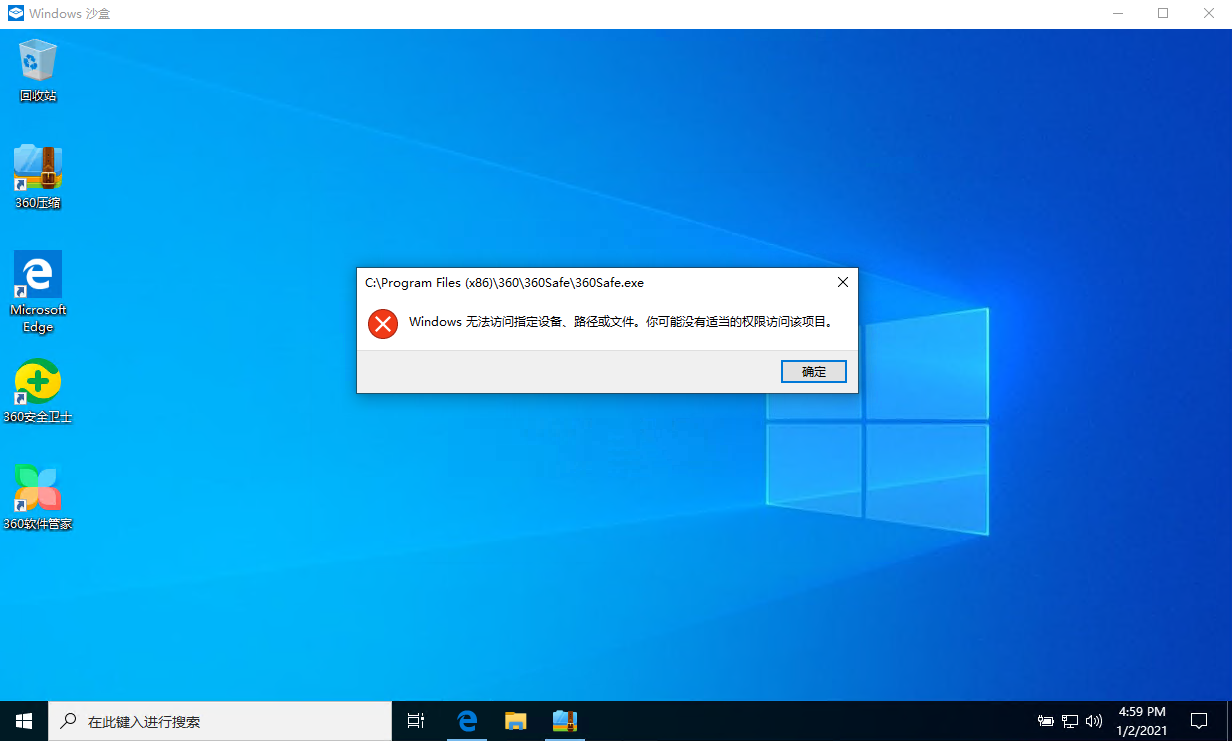Viewport: 1232px width, 741px height.
Task: Check the battery status tray icon
Action: (x=1046, y=721)
